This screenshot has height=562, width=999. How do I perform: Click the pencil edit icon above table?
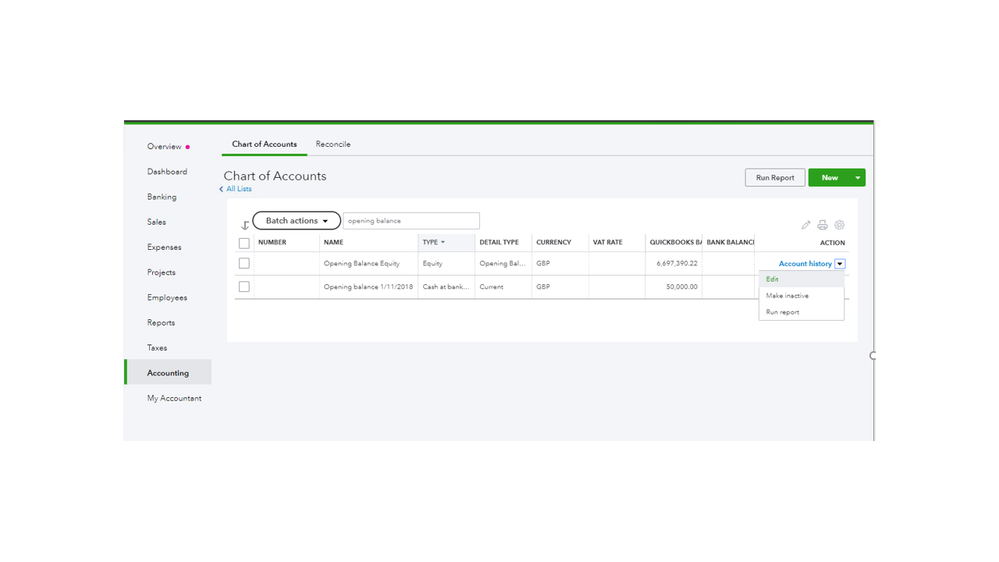[x=806, y=225]
